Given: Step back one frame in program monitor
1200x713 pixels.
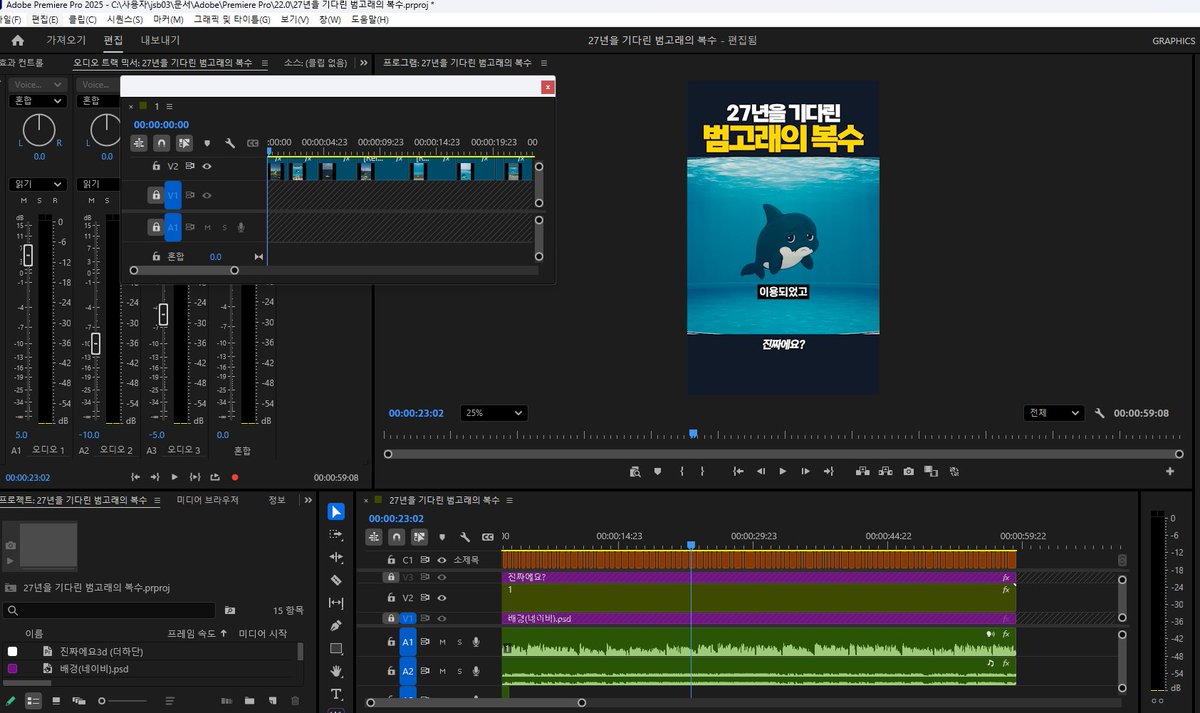Looking at the screenshot, I should pos(760,471).
